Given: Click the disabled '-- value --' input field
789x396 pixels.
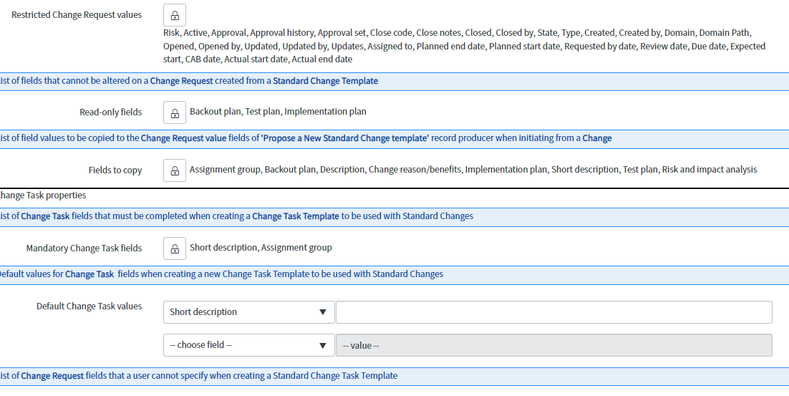Looking at the screenshot, I should tap(554, 345).
